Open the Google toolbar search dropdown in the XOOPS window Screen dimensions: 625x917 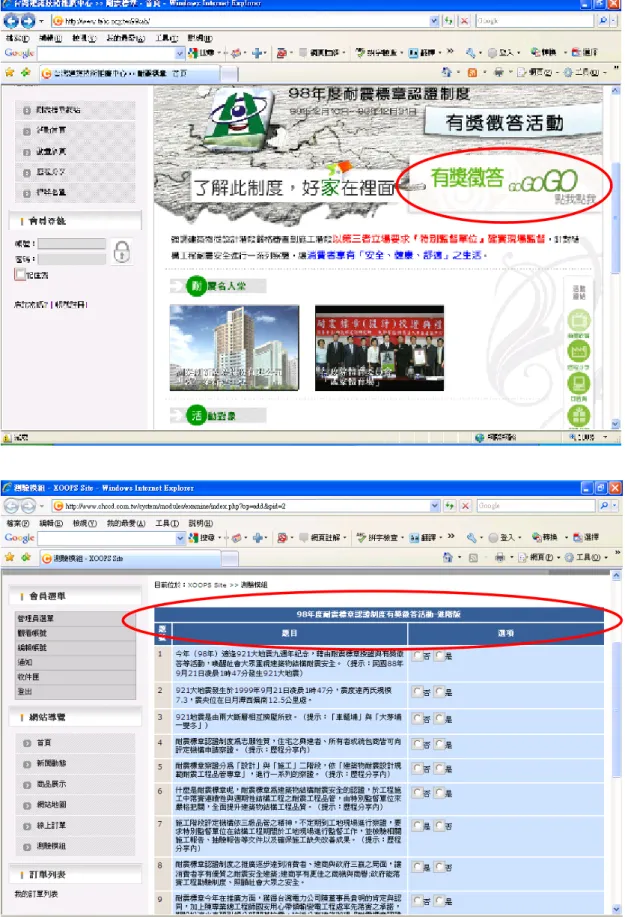pos(180,538)
